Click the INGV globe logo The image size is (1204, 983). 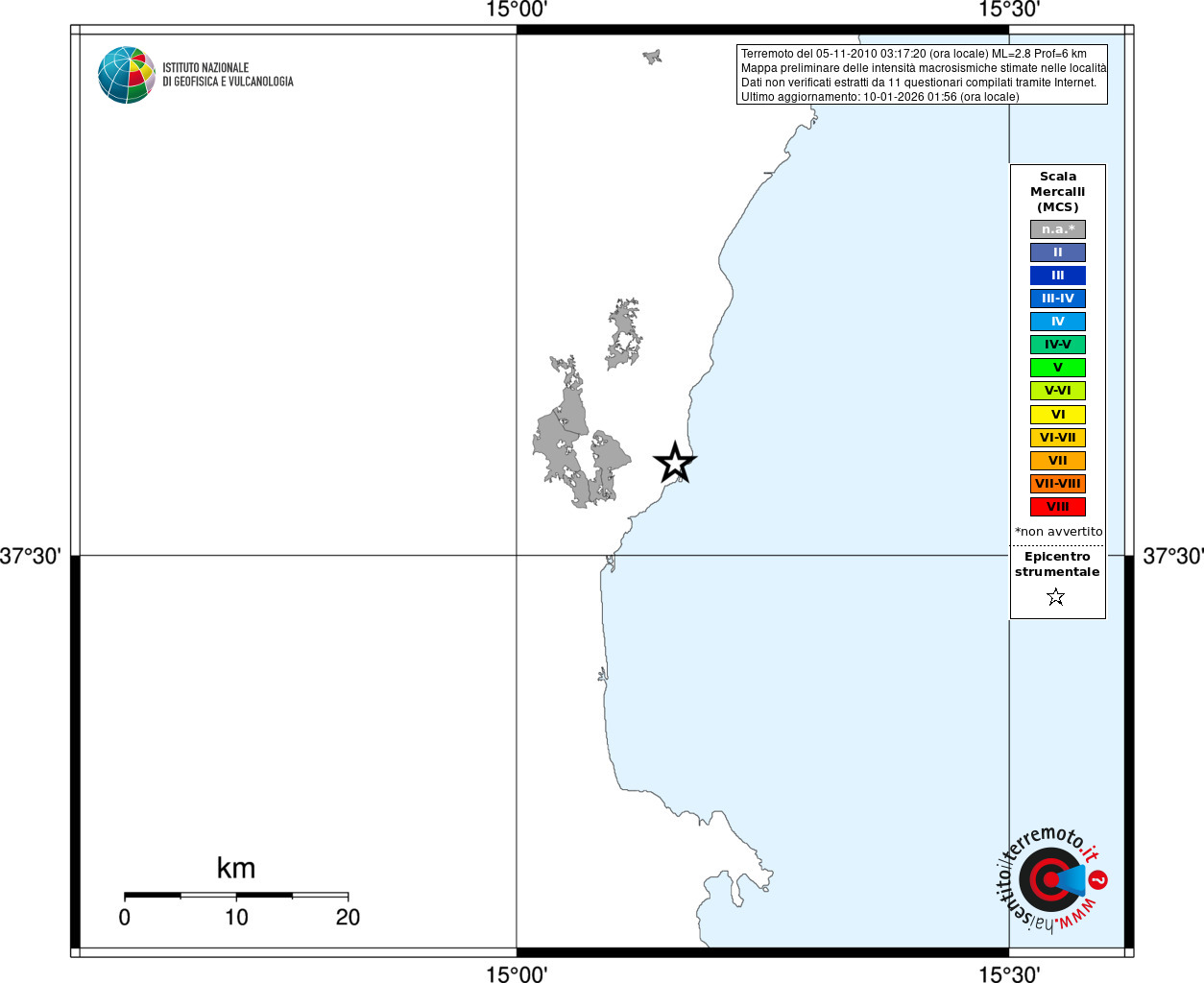coord(127,75)
